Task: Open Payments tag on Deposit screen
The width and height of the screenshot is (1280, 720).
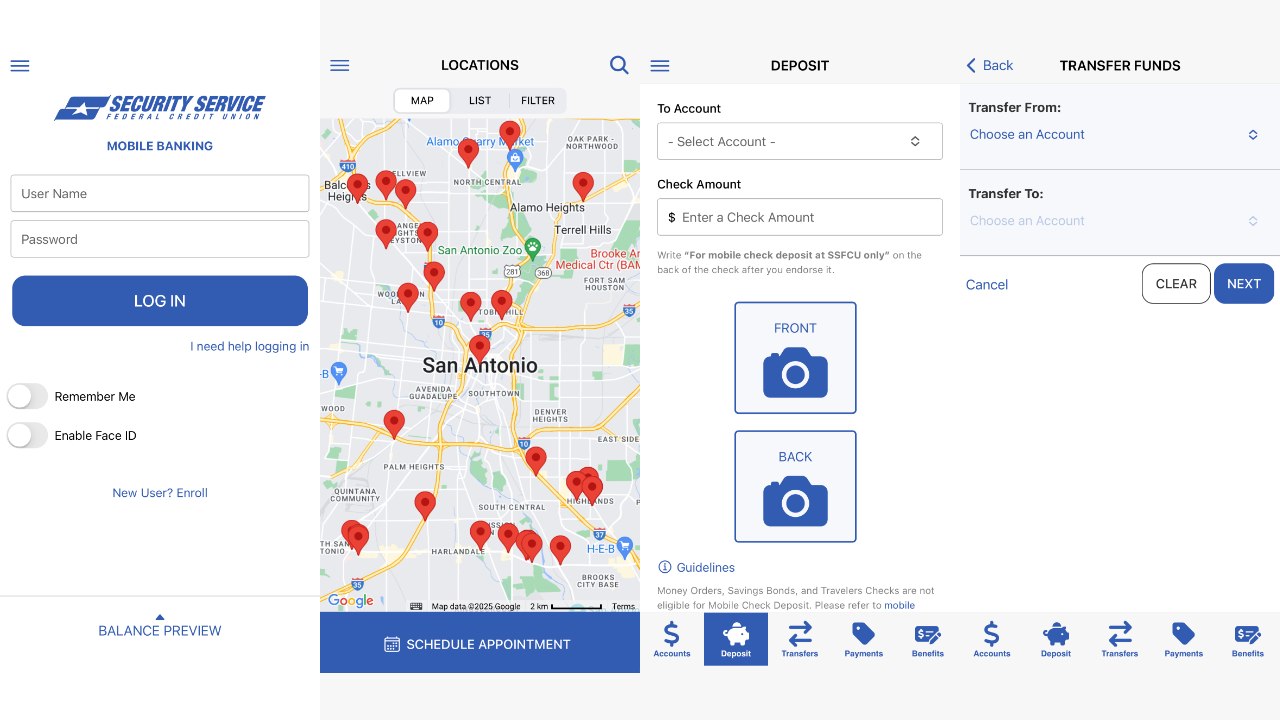Action: (x=864, y=639)
